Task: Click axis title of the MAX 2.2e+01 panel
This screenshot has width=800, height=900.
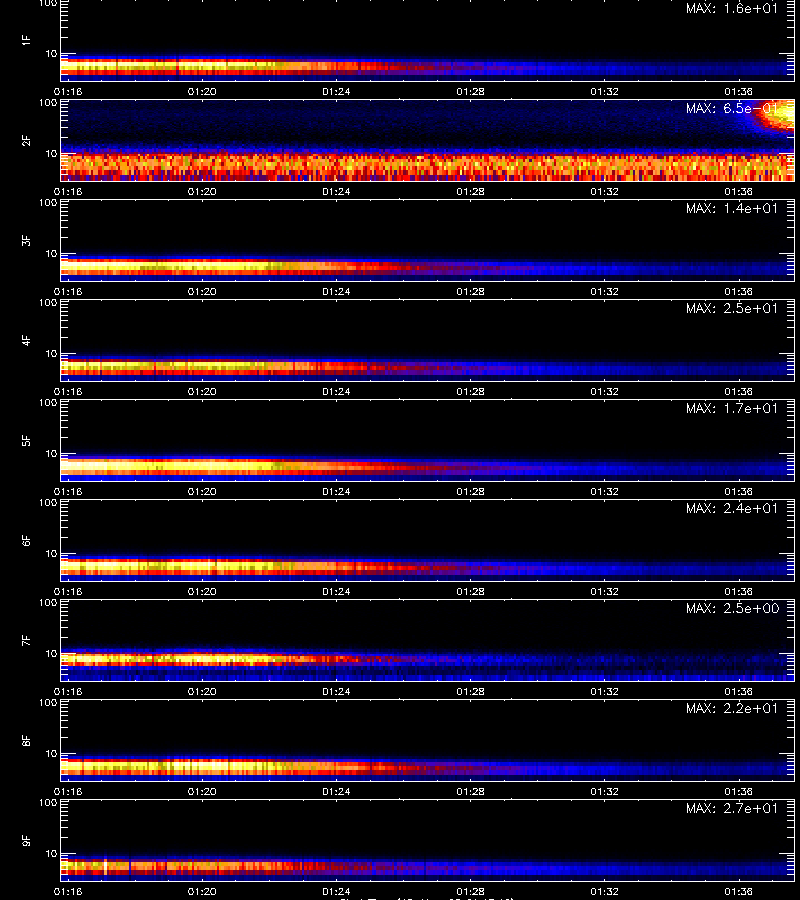Action: pos(26,740)
